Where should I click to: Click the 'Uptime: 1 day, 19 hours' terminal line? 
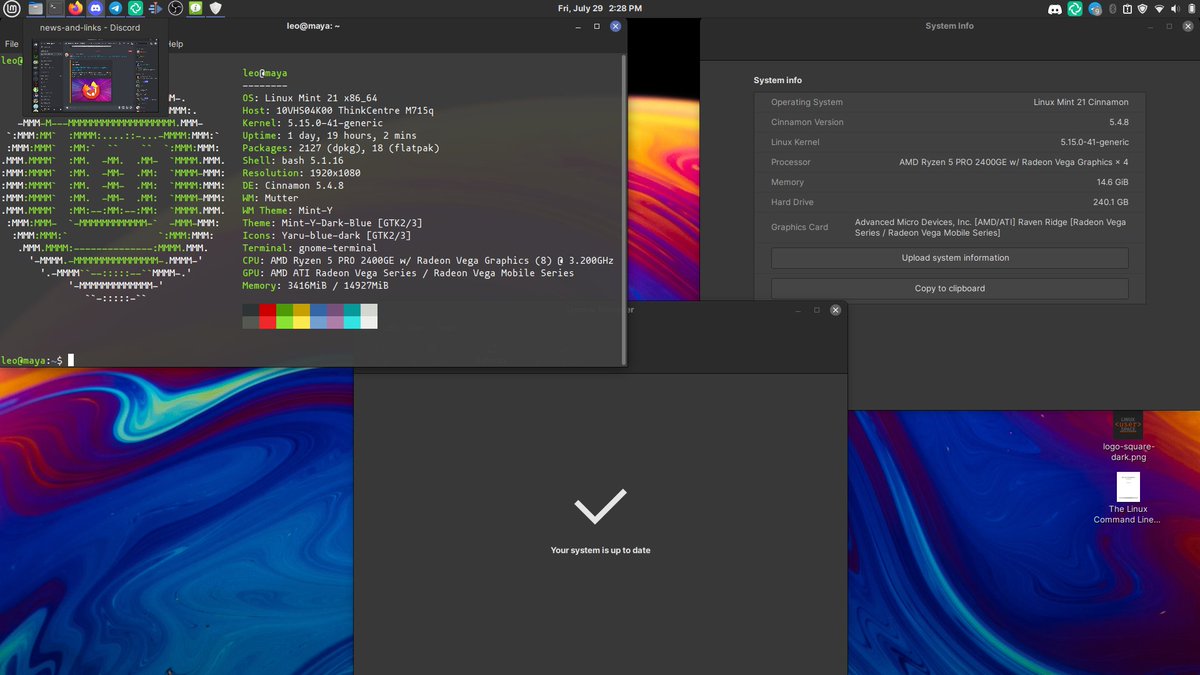tap(329, 135)
